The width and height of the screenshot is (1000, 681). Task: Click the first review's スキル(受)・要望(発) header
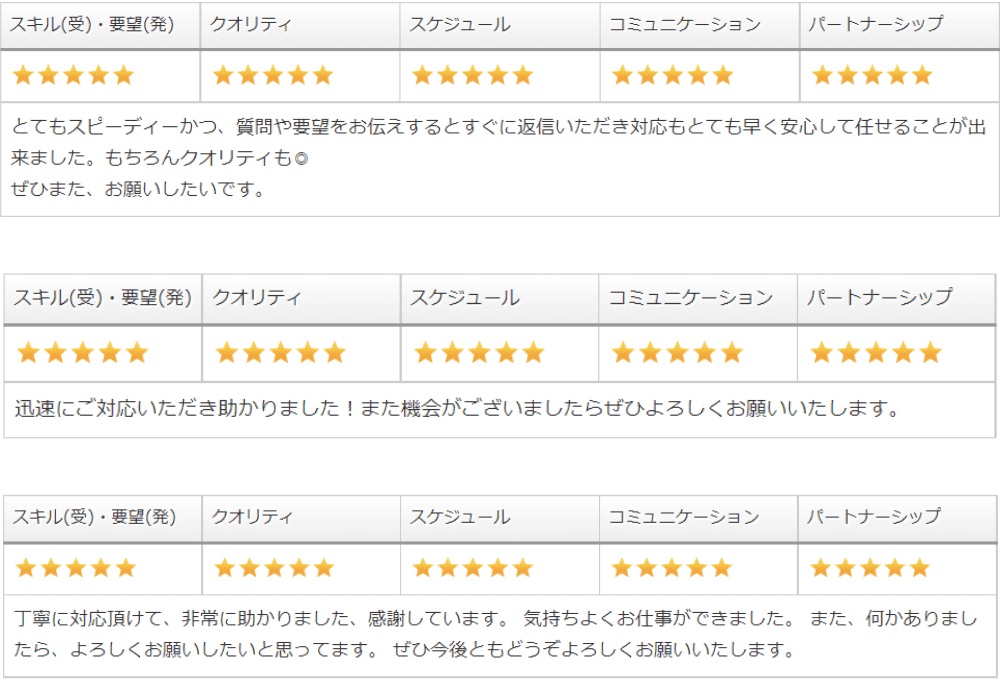pyautogui.click(x=92, y=24)
